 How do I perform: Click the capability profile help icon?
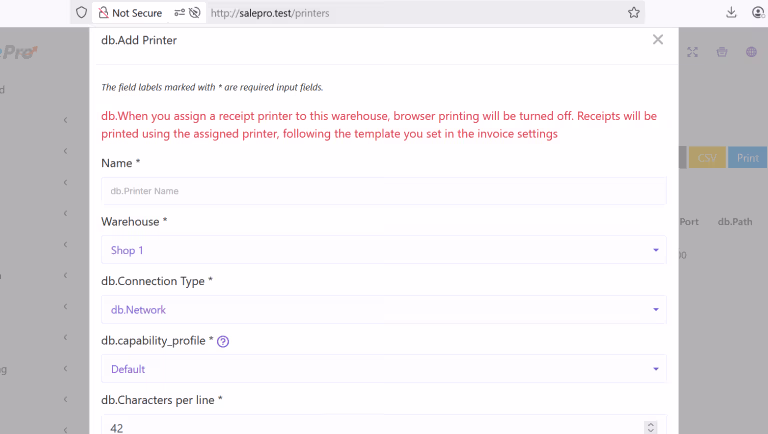(223, 341)
